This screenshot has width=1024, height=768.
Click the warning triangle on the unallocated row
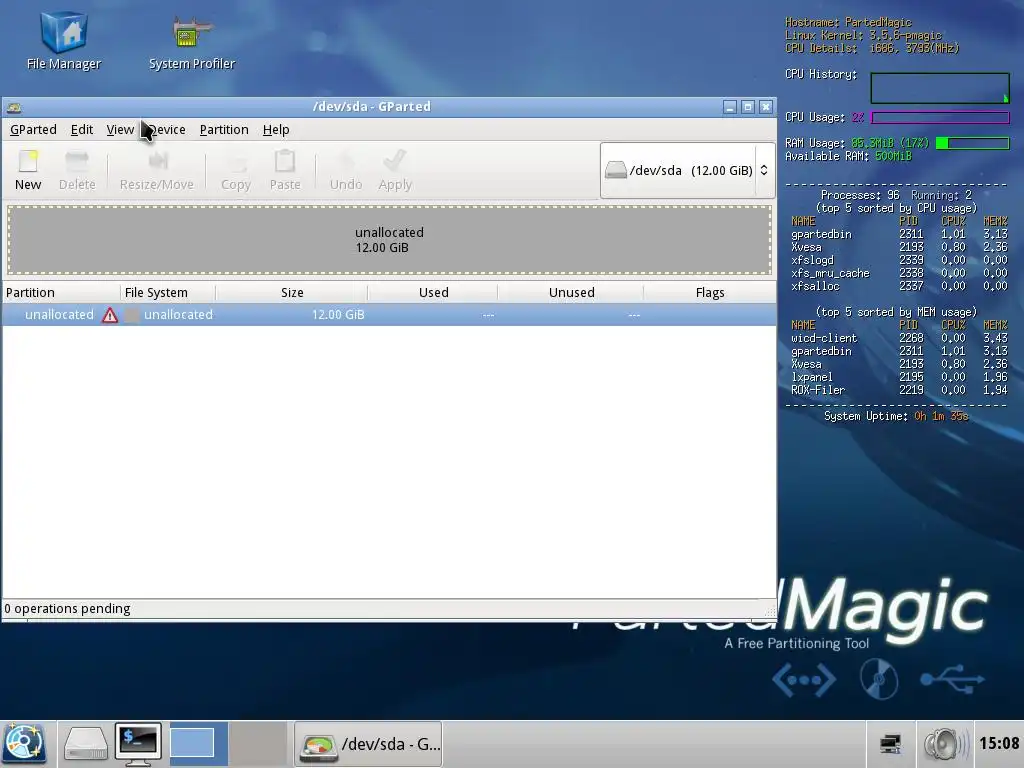click(x=110, y=315)
